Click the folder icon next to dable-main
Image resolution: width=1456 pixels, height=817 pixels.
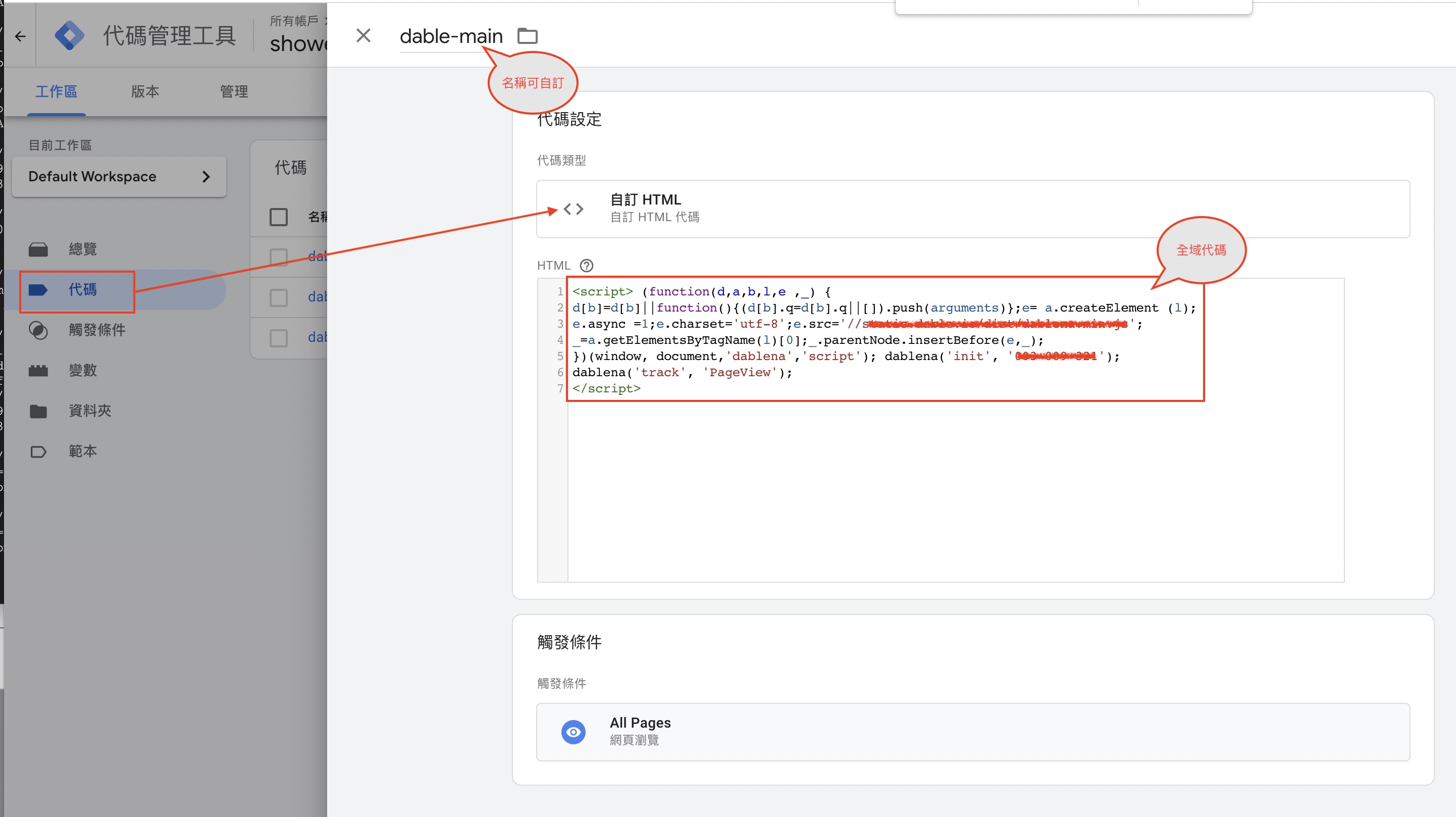528,36
